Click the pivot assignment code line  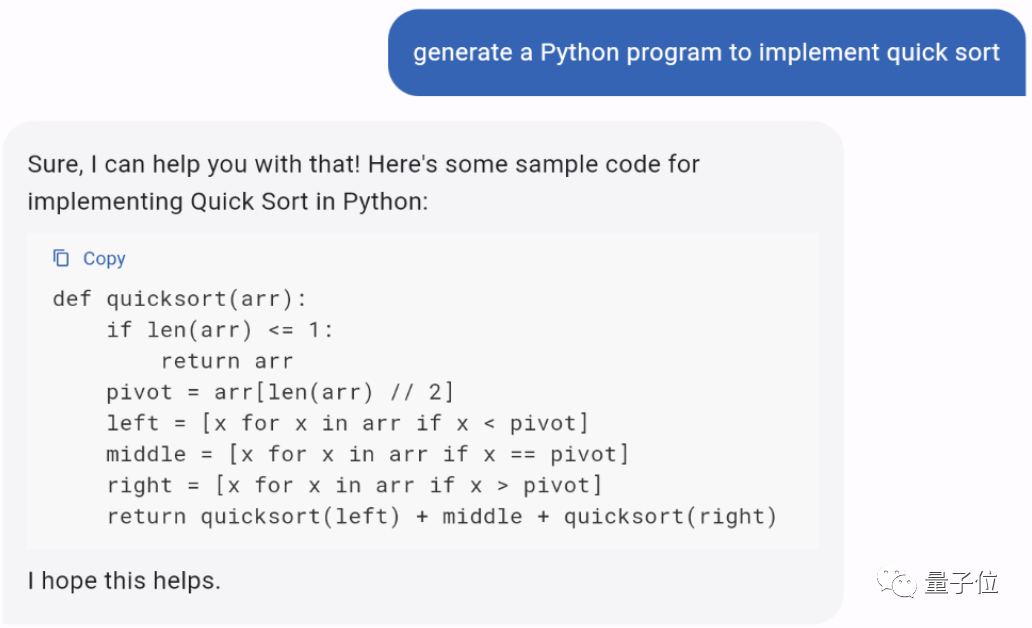pos(280,392)
